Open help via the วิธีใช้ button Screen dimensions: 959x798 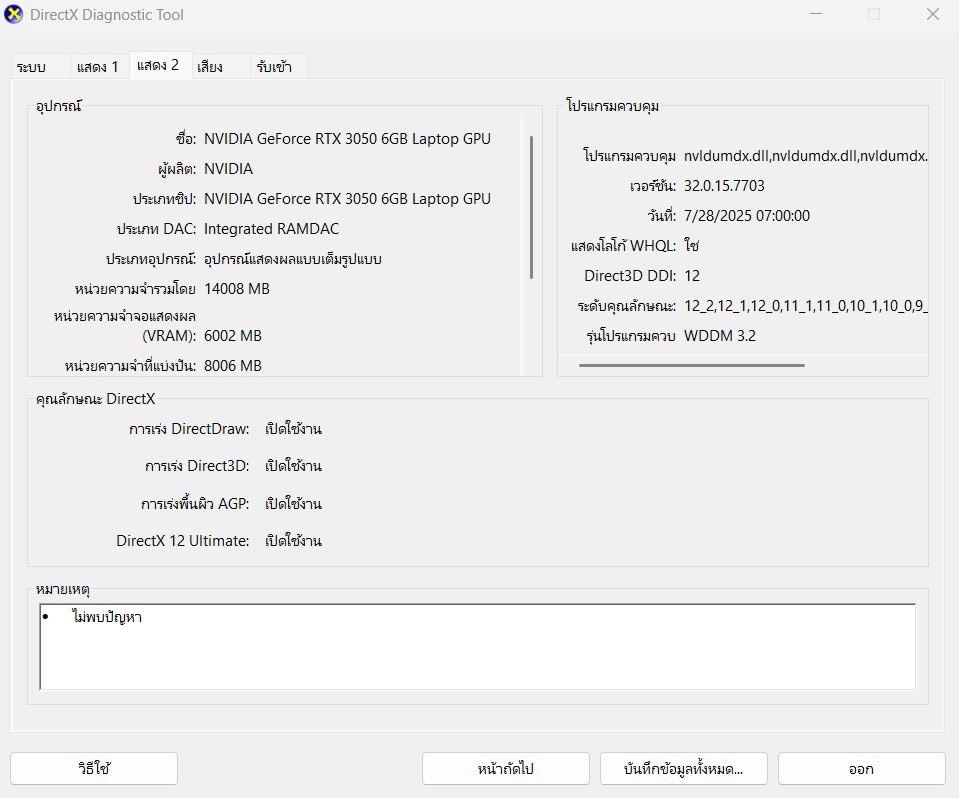tap(93, 768)
